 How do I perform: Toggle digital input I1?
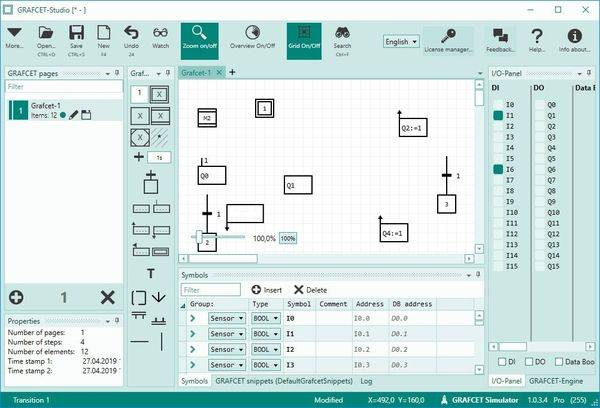[498, 115]
